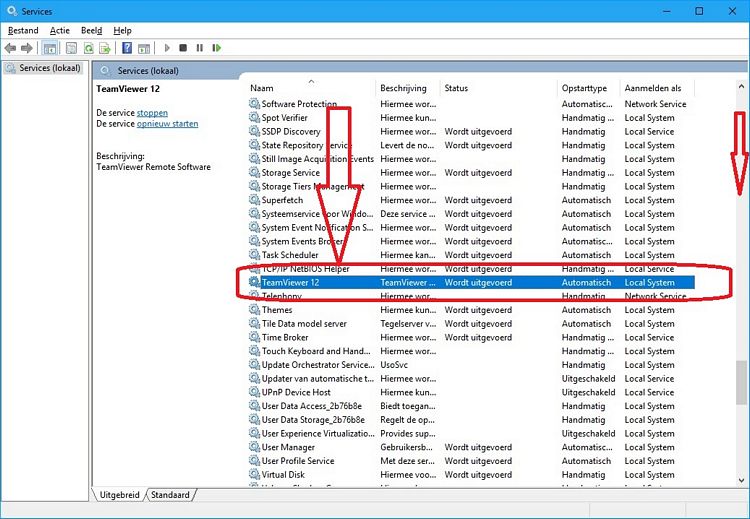Click the gear icon of User Manager
The width and height of the screenshot is (750, 519).
[254, 447]
